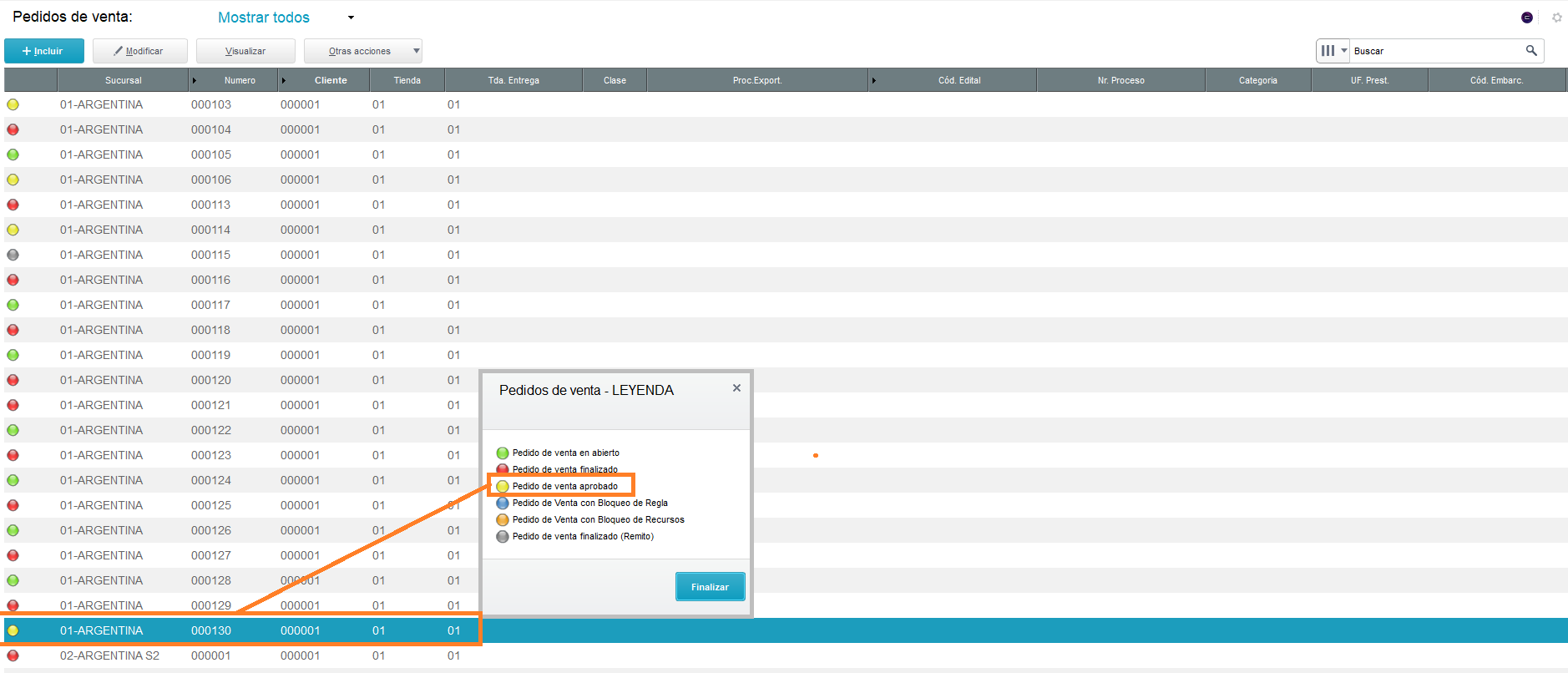Click the yellow Pedido de venta aprobado legend icon
1568x673 pixels.
click(503, 487)
